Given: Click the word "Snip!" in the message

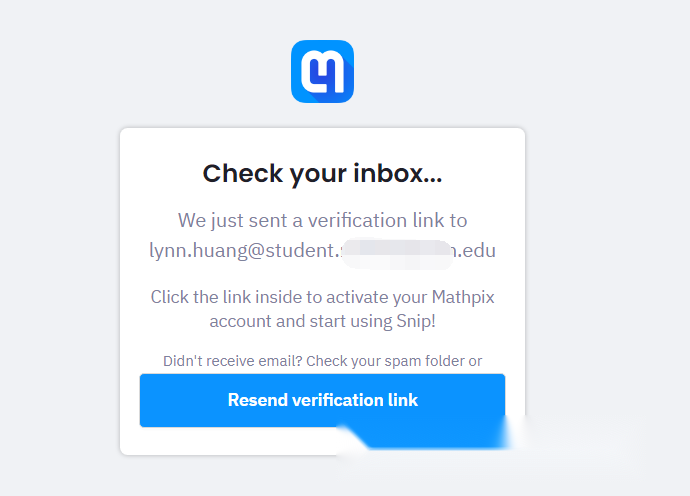Looking at the screenshot, I should 416,321.
